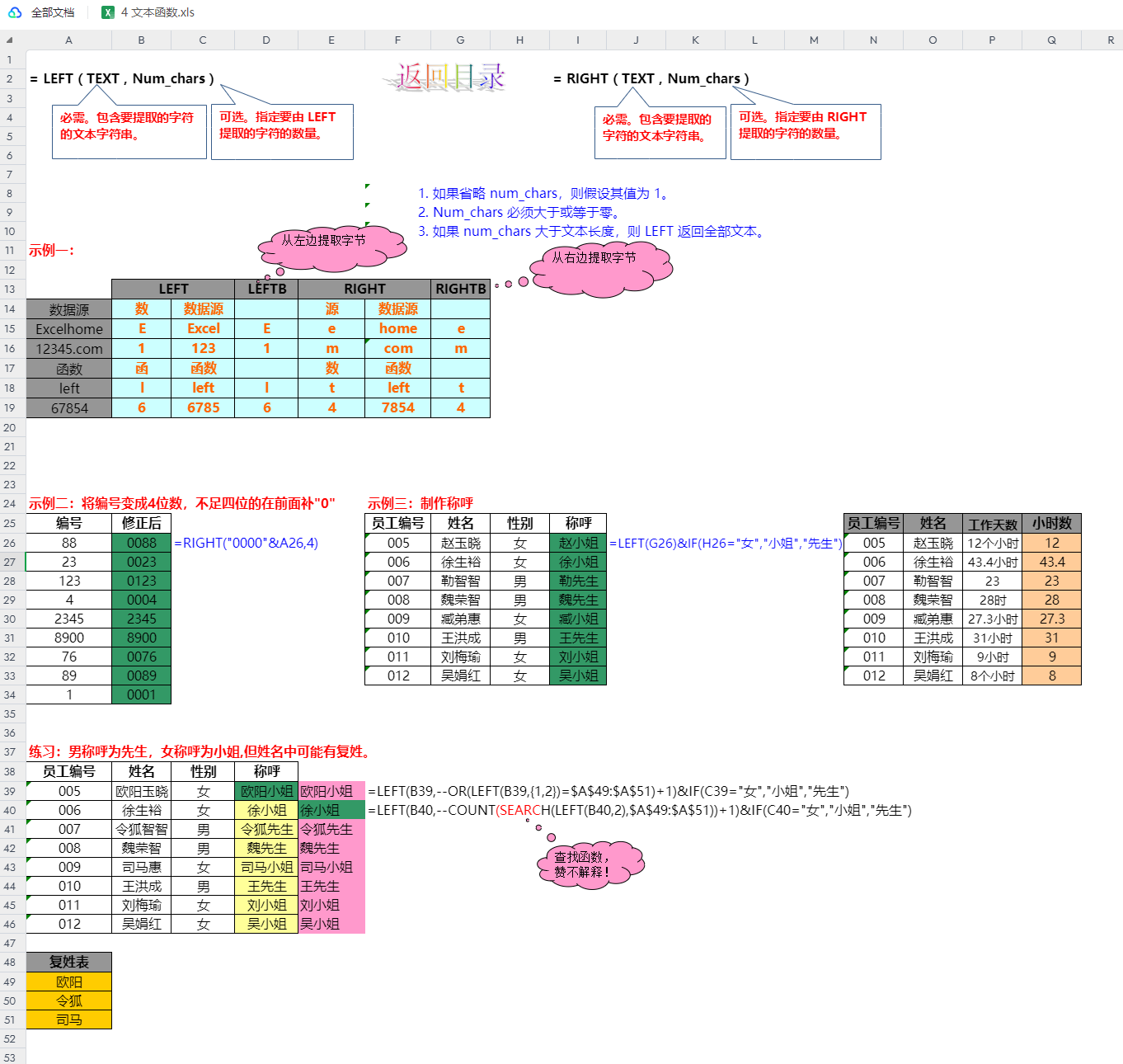This screenshot has height=1064, width=1123.
Task: Click the green 赵小姐 cell in 示例三
Action: click(578, 543)
